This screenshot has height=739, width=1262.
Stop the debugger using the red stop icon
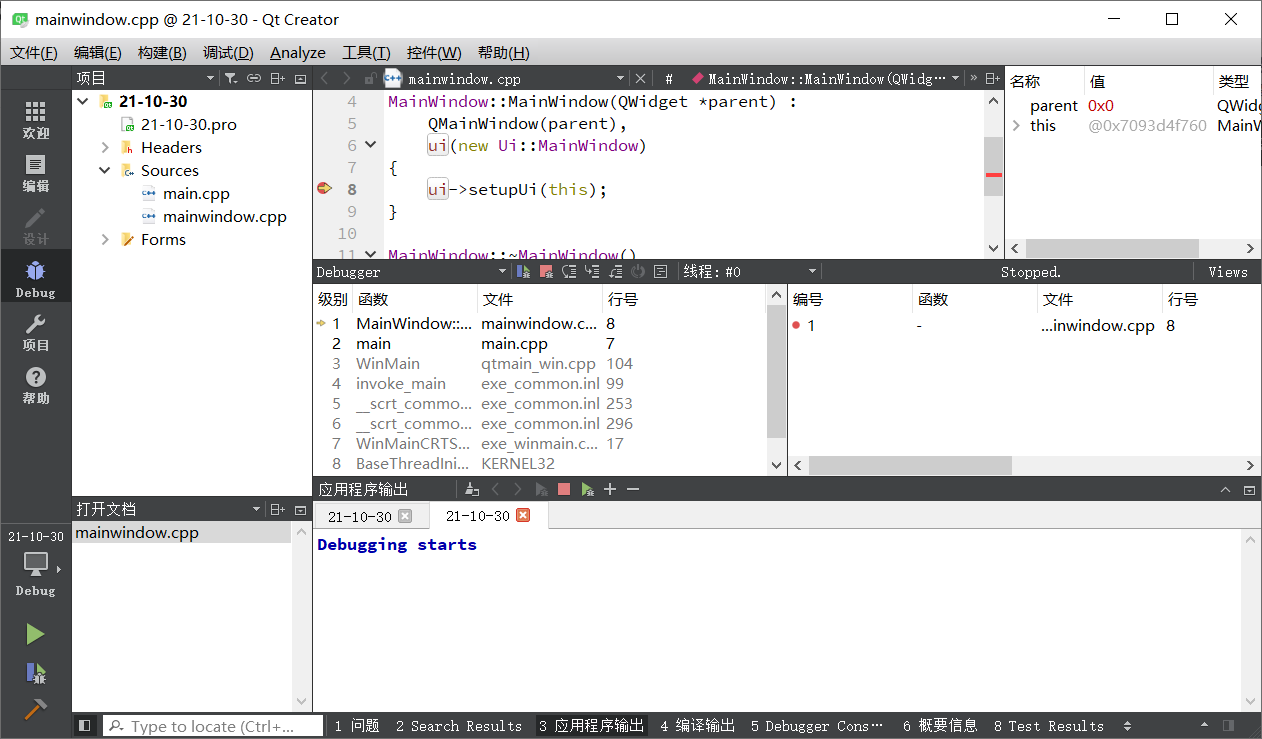tap(547, 271)
